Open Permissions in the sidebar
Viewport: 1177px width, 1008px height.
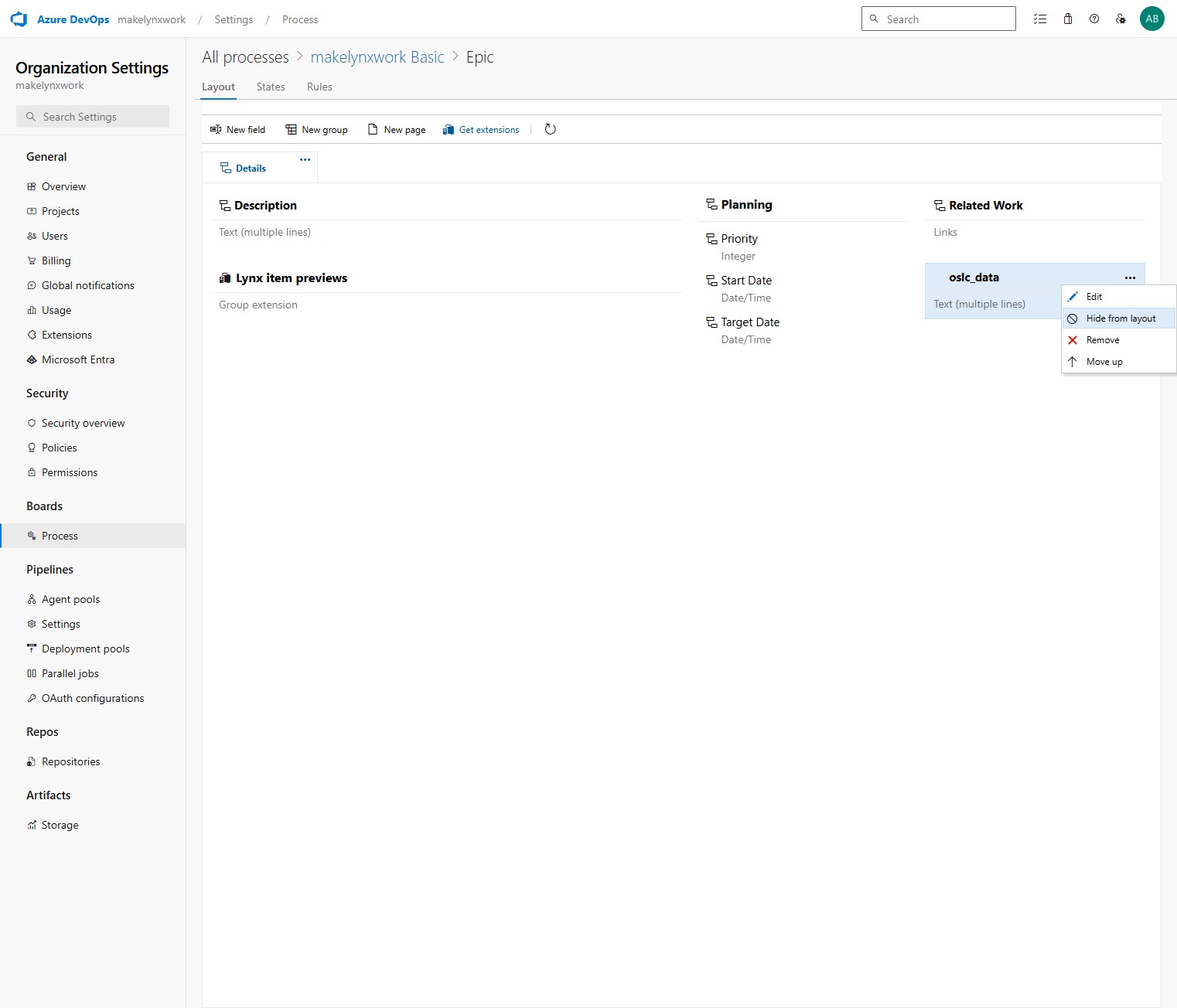tap(93, 472)
